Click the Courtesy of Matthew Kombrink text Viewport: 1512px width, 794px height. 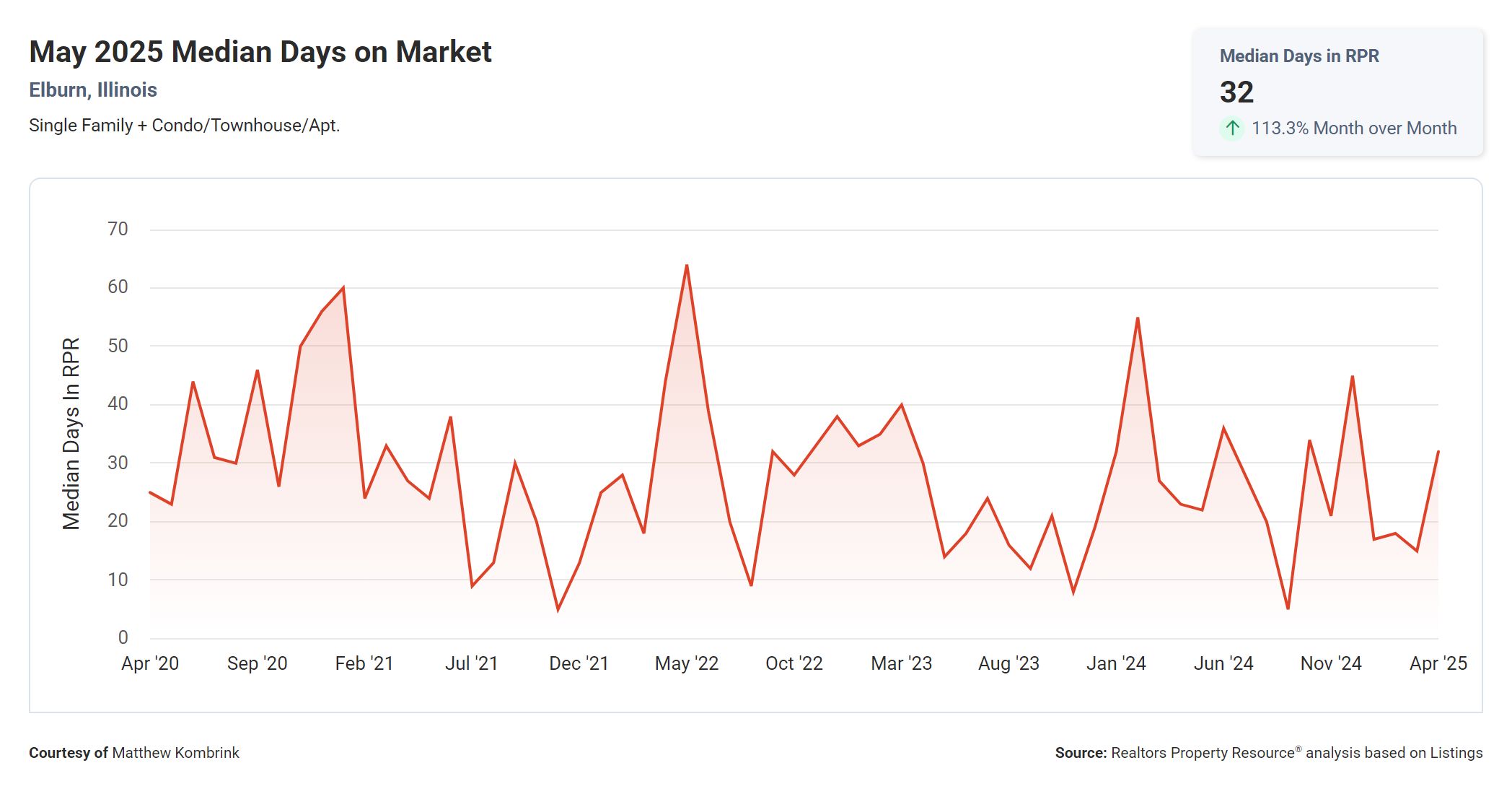coord(134,753)
